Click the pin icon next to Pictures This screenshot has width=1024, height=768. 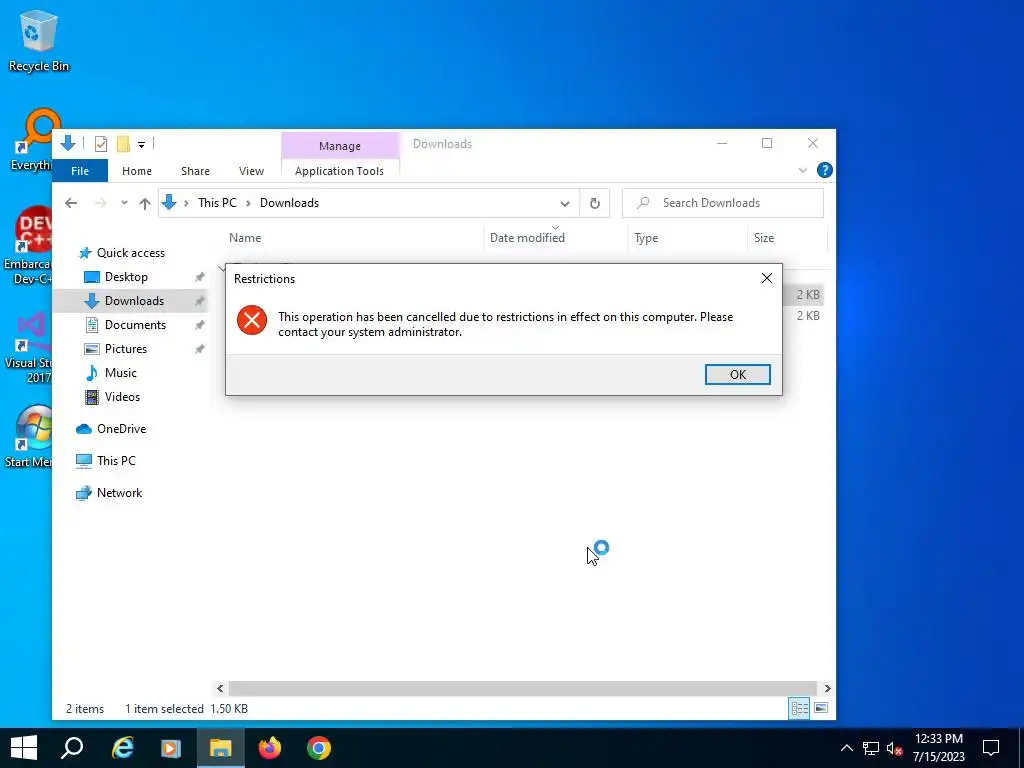pos(200,349)
